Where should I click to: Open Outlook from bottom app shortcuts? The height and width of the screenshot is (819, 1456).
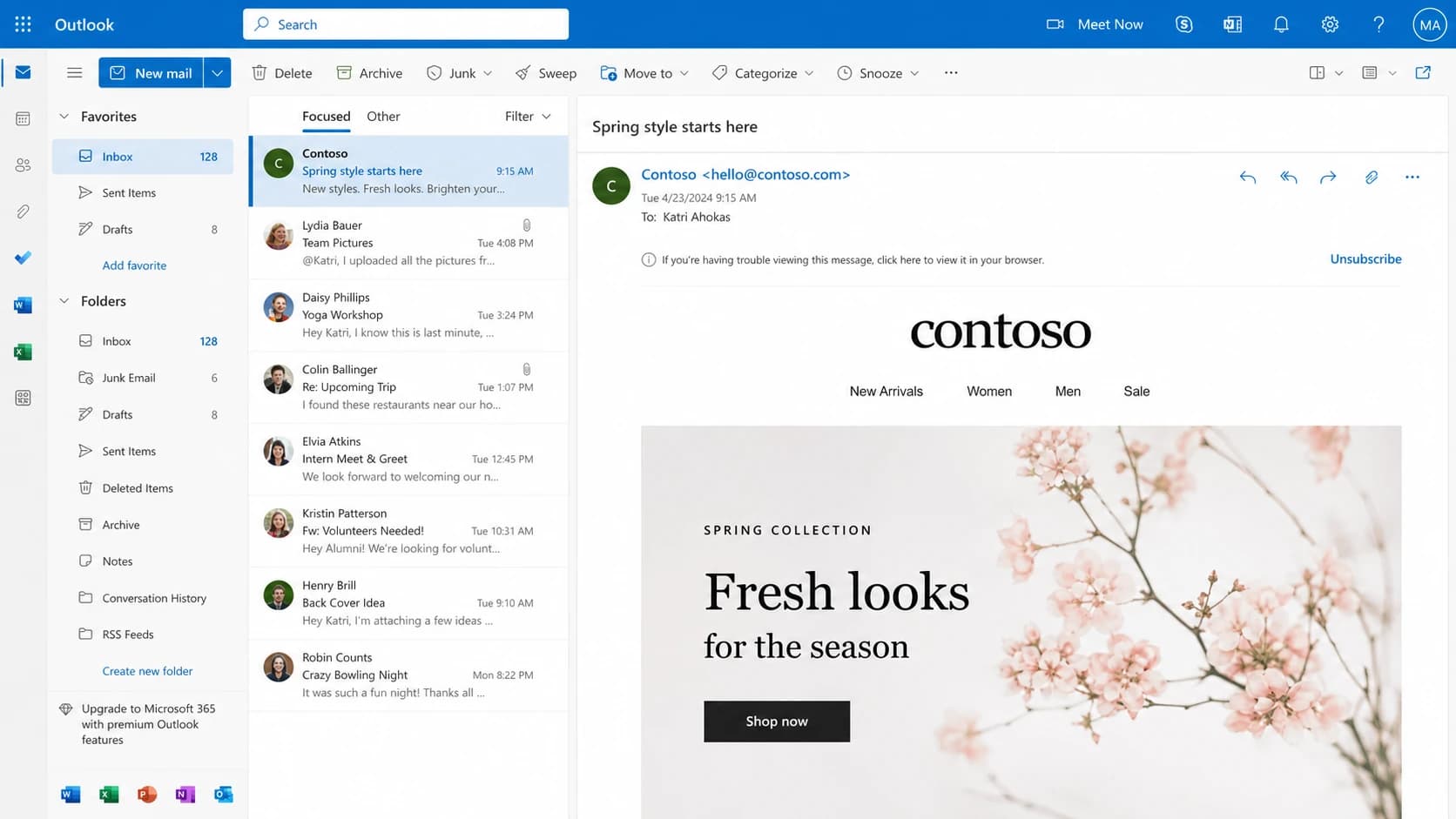pyautogui.click(x=223, y=794)
